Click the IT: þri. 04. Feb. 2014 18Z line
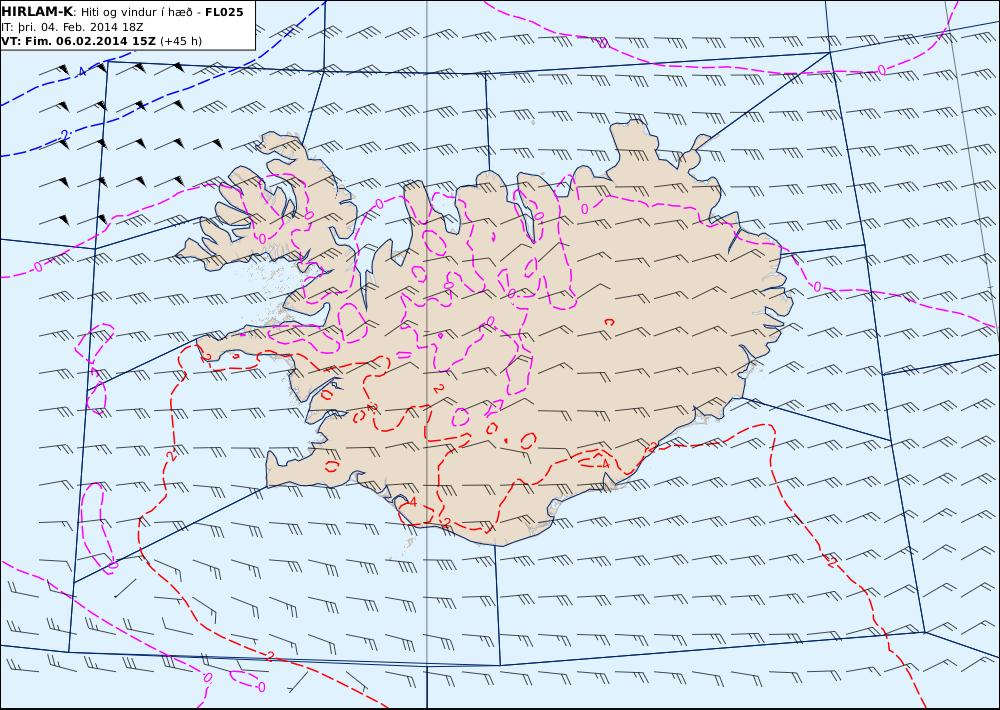1000x710 pixels. pyautogui.click(x=72, y=27)
